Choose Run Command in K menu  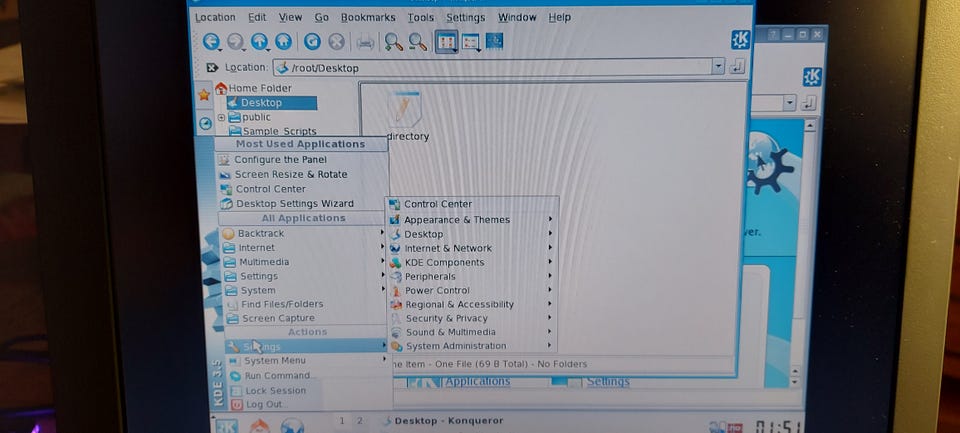[308, 376]
